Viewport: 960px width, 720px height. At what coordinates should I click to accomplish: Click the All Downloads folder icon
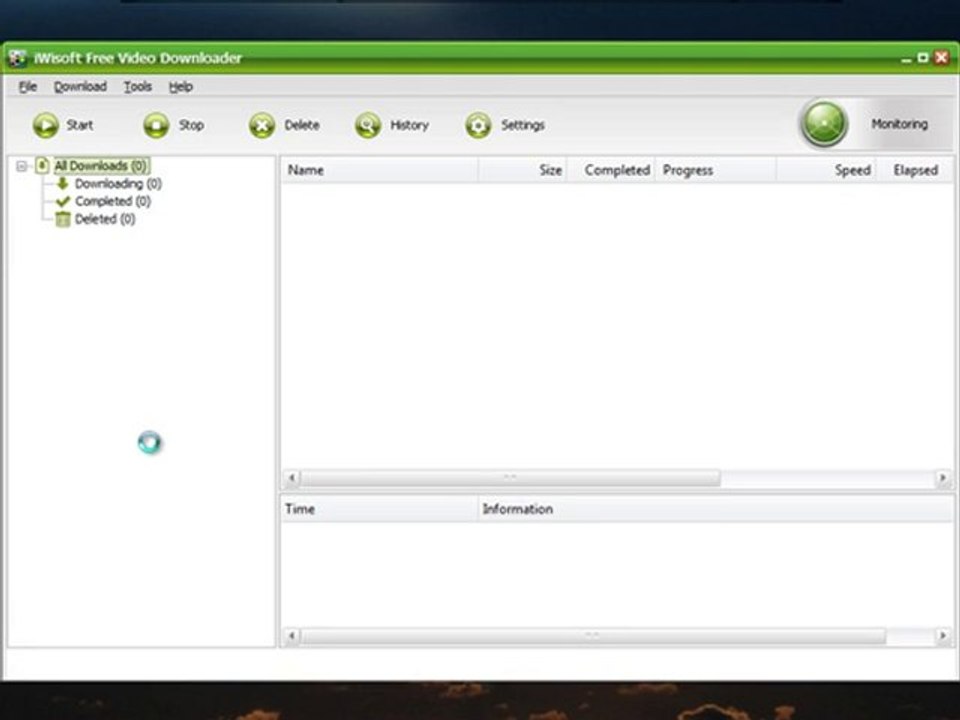click(x=42, y=165)
